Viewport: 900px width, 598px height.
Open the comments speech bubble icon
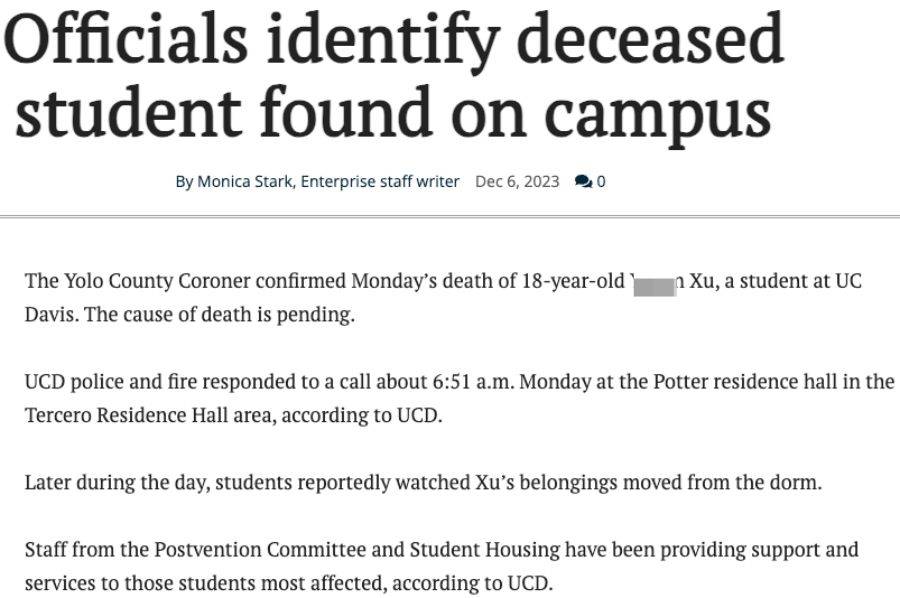pos(583,182)
